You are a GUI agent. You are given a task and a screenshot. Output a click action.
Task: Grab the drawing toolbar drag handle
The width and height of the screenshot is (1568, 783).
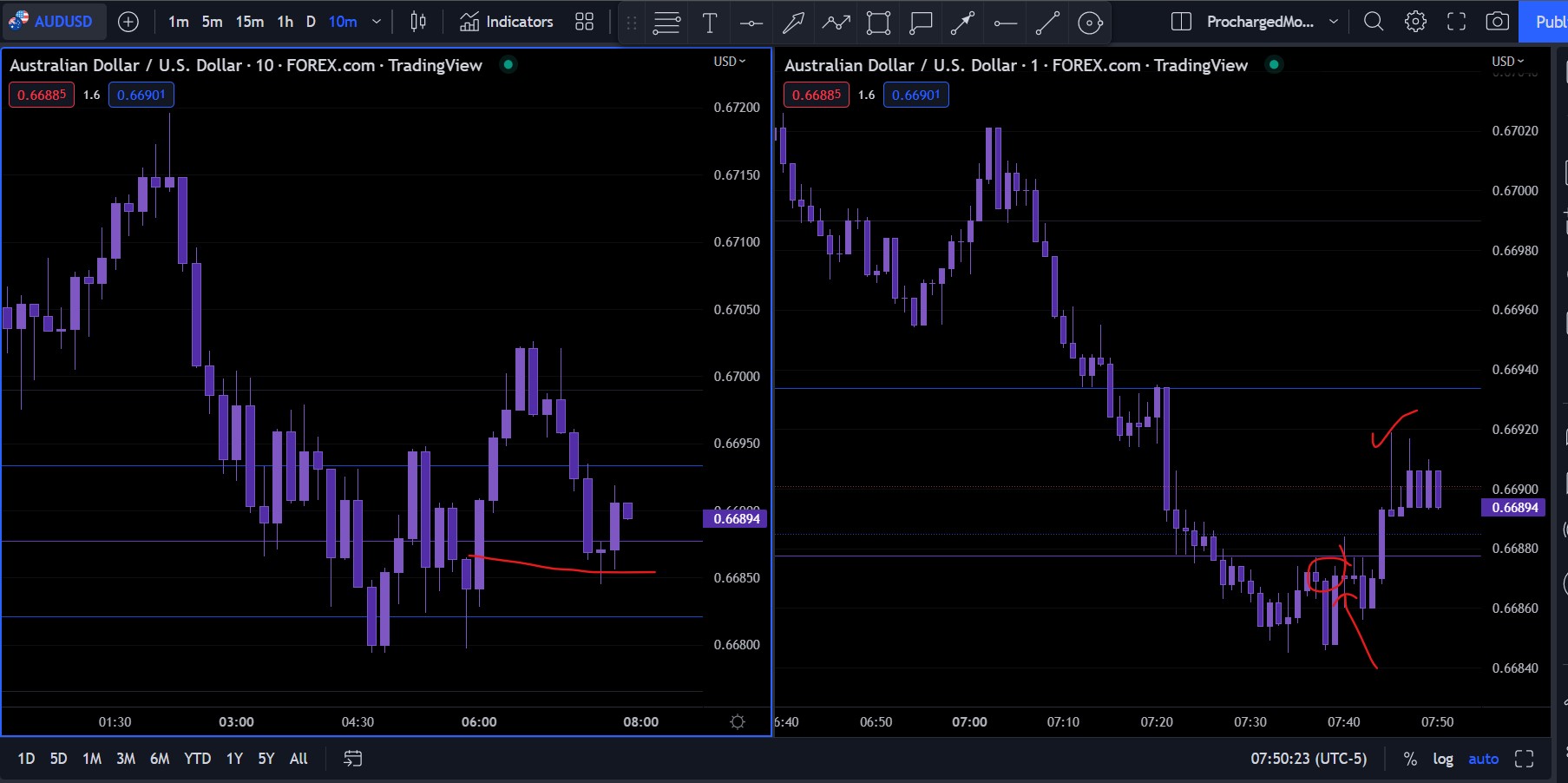point(632,23)
